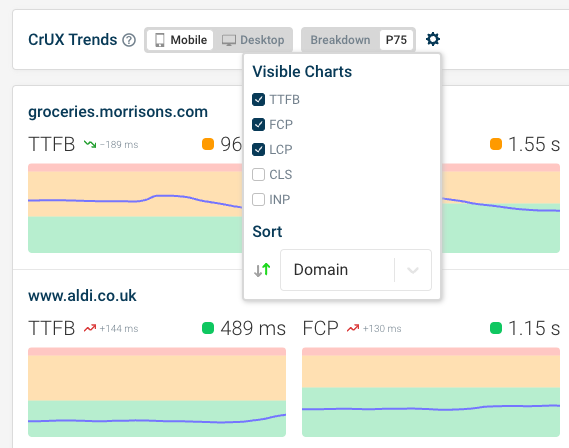This screenshot has height=448, width=569.
Task: Click the aldi FCP trend chart
Action: [x=431, y=392]
